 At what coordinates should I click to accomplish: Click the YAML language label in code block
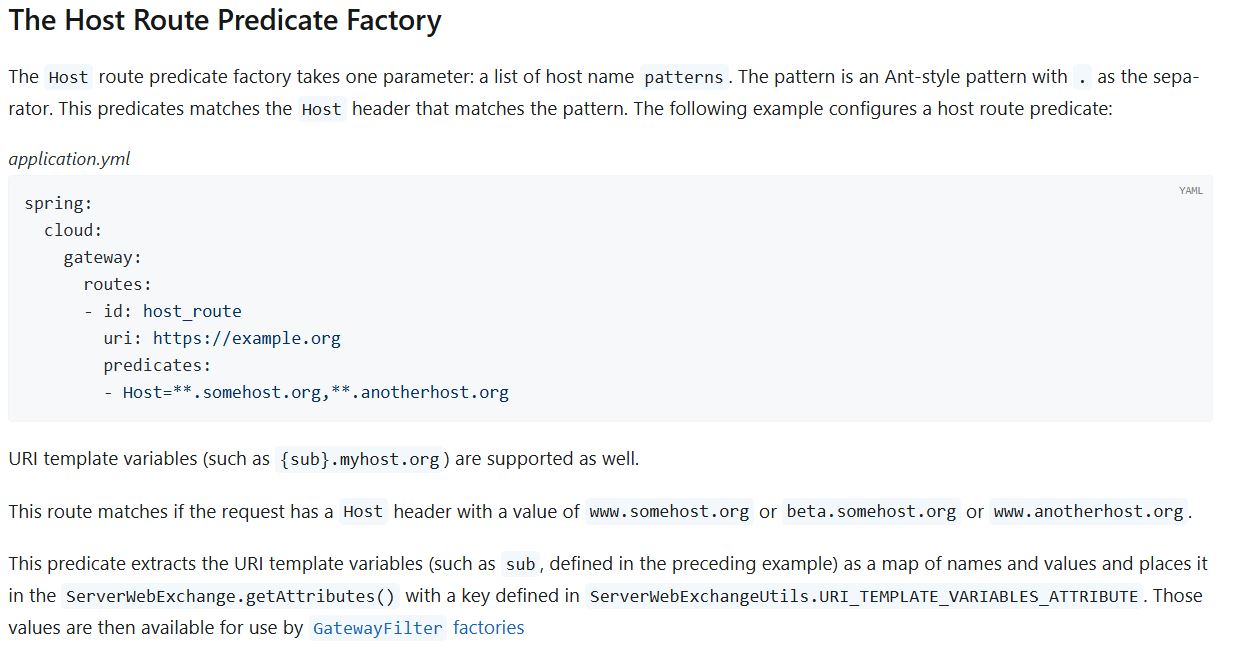[1190, 190]
